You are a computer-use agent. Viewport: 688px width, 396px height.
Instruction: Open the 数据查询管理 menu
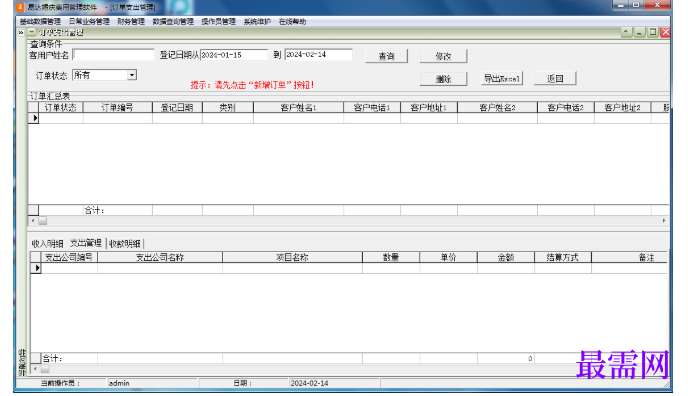(x=173, y=21)
